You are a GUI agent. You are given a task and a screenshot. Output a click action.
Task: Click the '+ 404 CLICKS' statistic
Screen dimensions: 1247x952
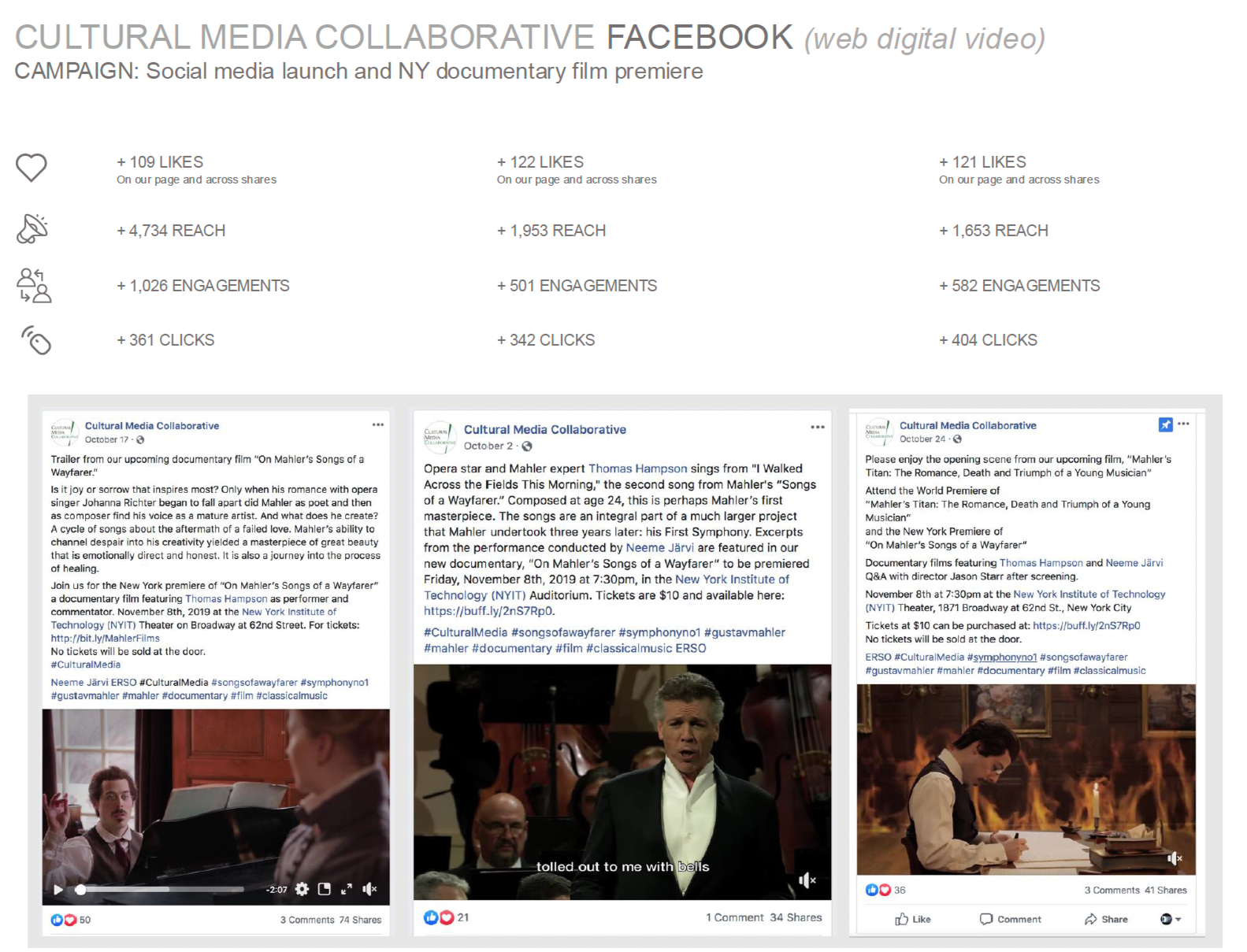[x=988, y=340]
